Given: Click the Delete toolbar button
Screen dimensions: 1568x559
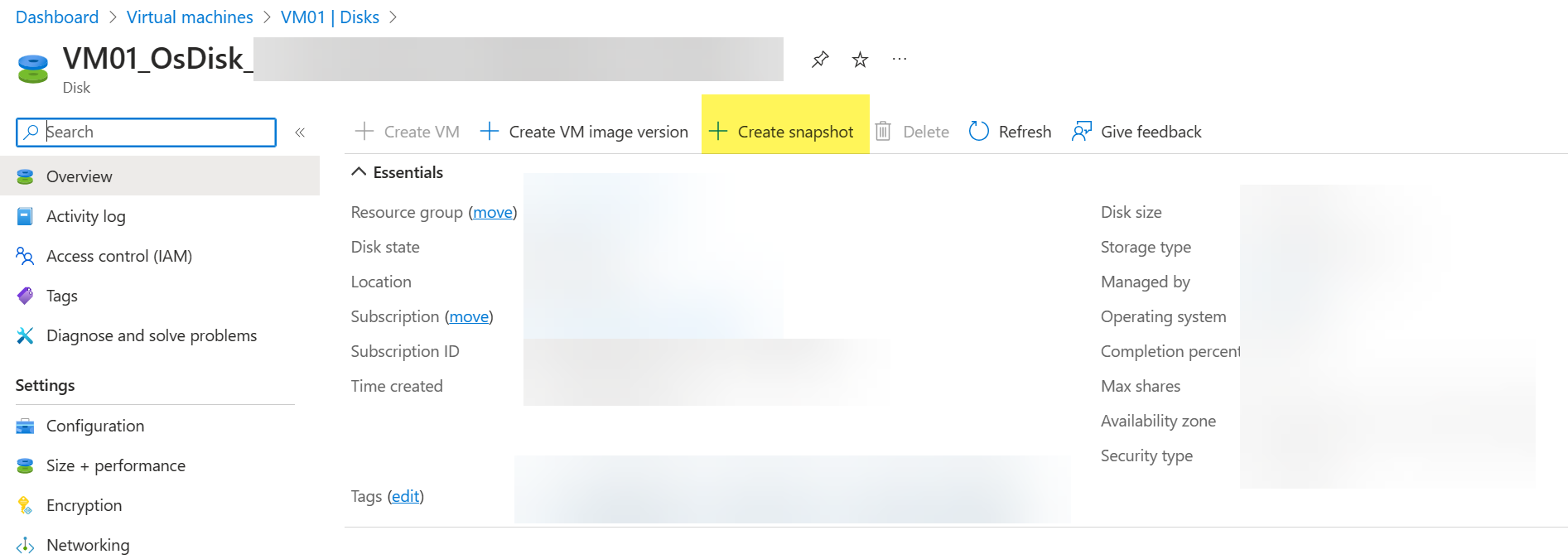Looking at the screenshot, I should coord(912,132).
